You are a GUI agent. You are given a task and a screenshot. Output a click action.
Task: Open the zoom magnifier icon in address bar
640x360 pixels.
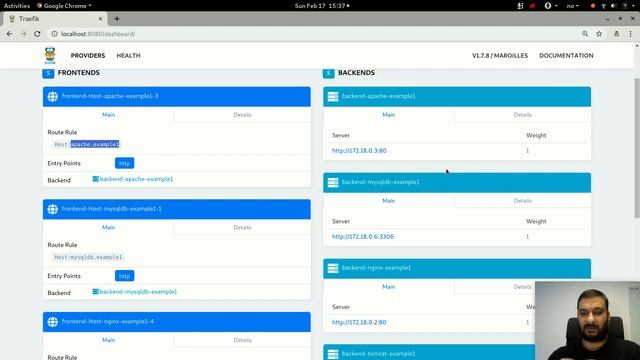pyautogui.click(x=585, y=34)
